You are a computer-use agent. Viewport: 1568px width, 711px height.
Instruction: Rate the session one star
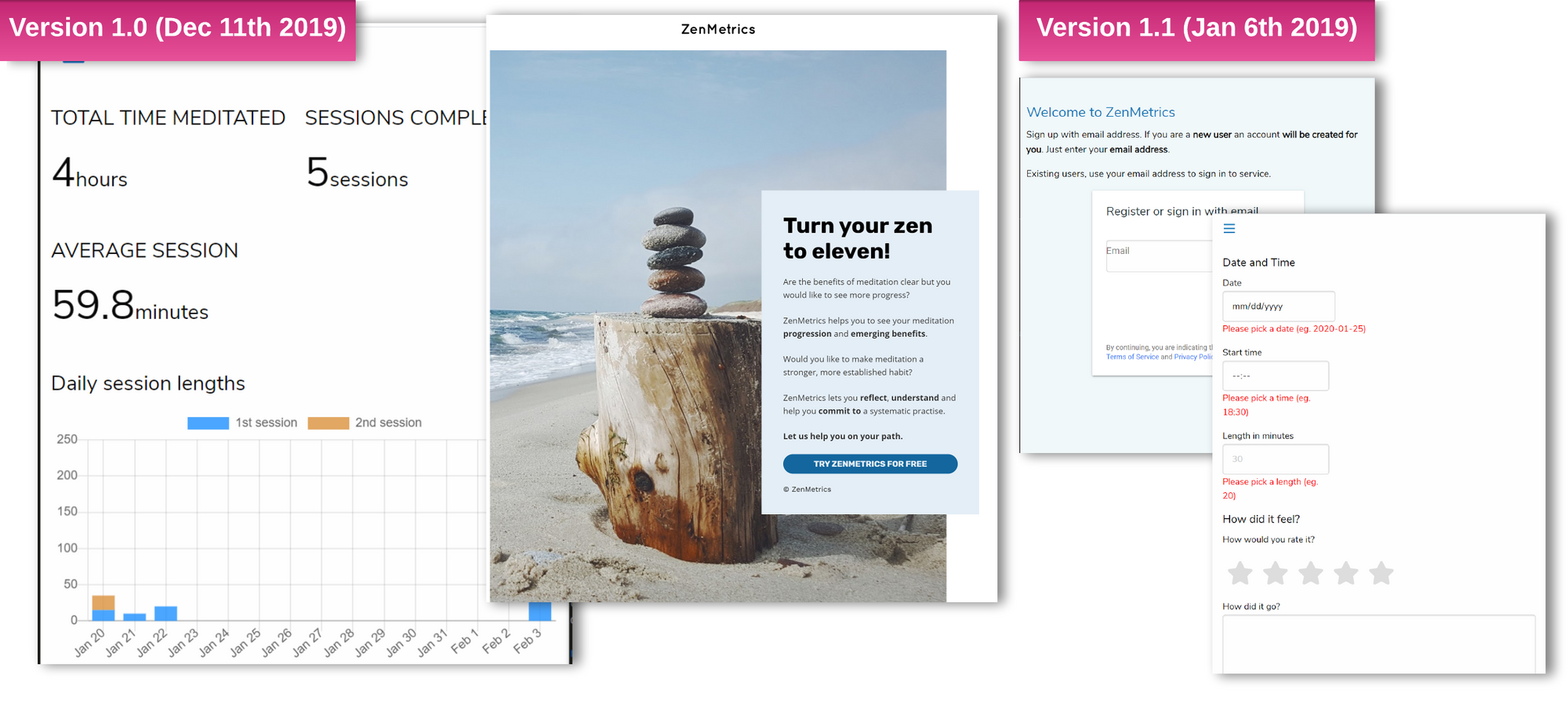pos(1240,573)
